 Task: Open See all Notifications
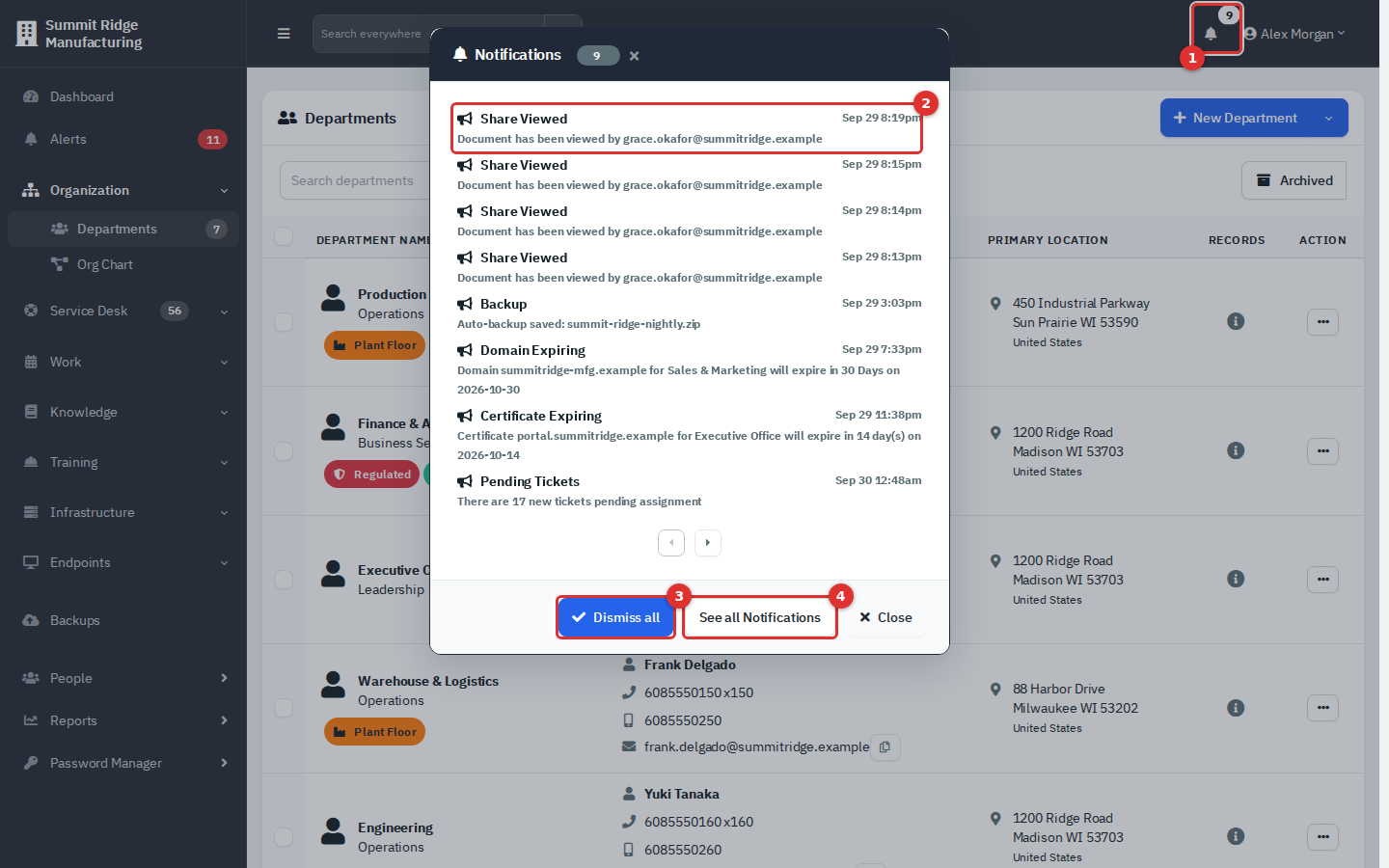tap(760, 617)
